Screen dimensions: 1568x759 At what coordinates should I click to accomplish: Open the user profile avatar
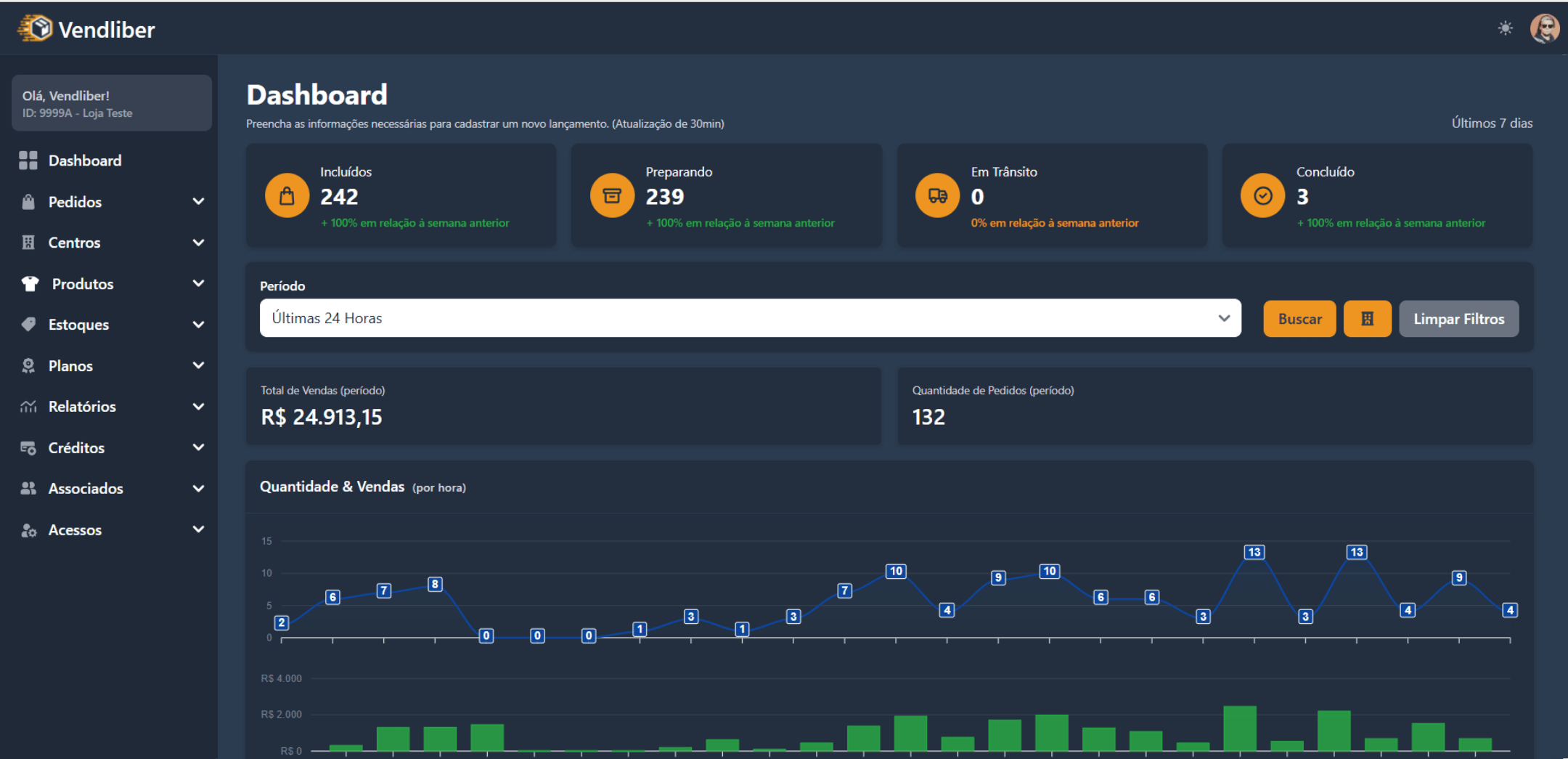[1544, 29]
